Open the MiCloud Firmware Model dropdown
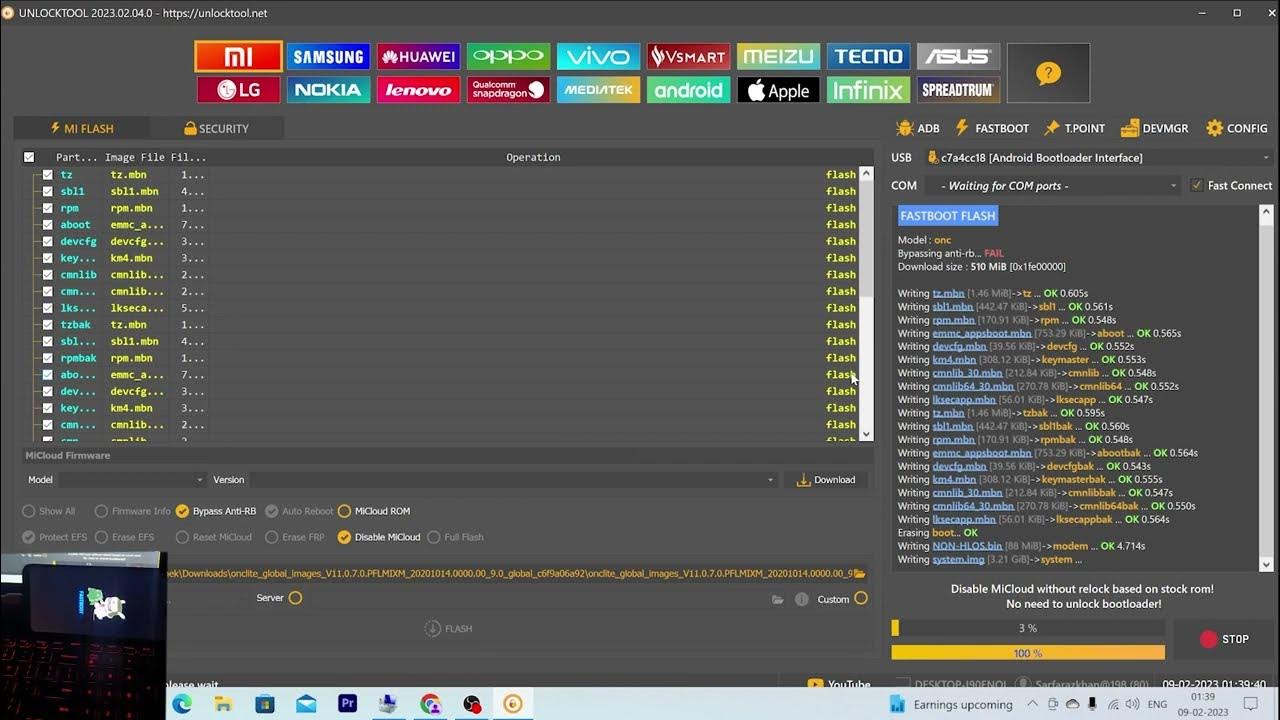This screenshot has height=720, width=1280. pos(131,480)
